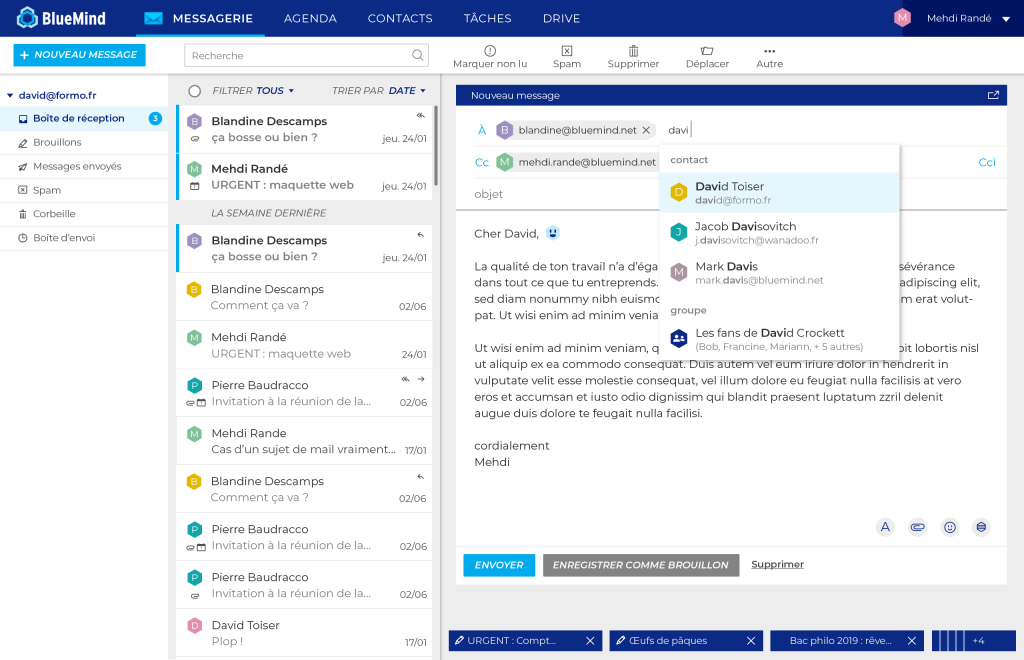Viewport: 1024px width, 660px height.
Task: Remove blandine@bluemind.net recipient chip
Action: pyautogui.click(x=646, y=130)
